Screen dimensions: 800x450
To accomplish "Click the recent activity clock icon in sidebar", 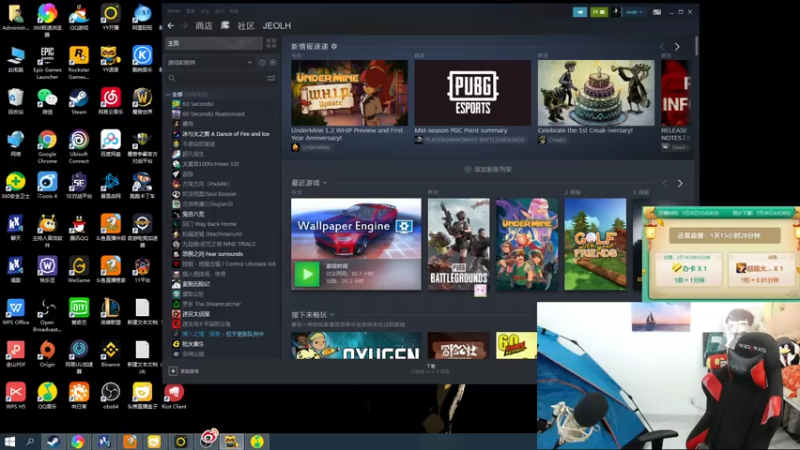I will click(262, 62).
